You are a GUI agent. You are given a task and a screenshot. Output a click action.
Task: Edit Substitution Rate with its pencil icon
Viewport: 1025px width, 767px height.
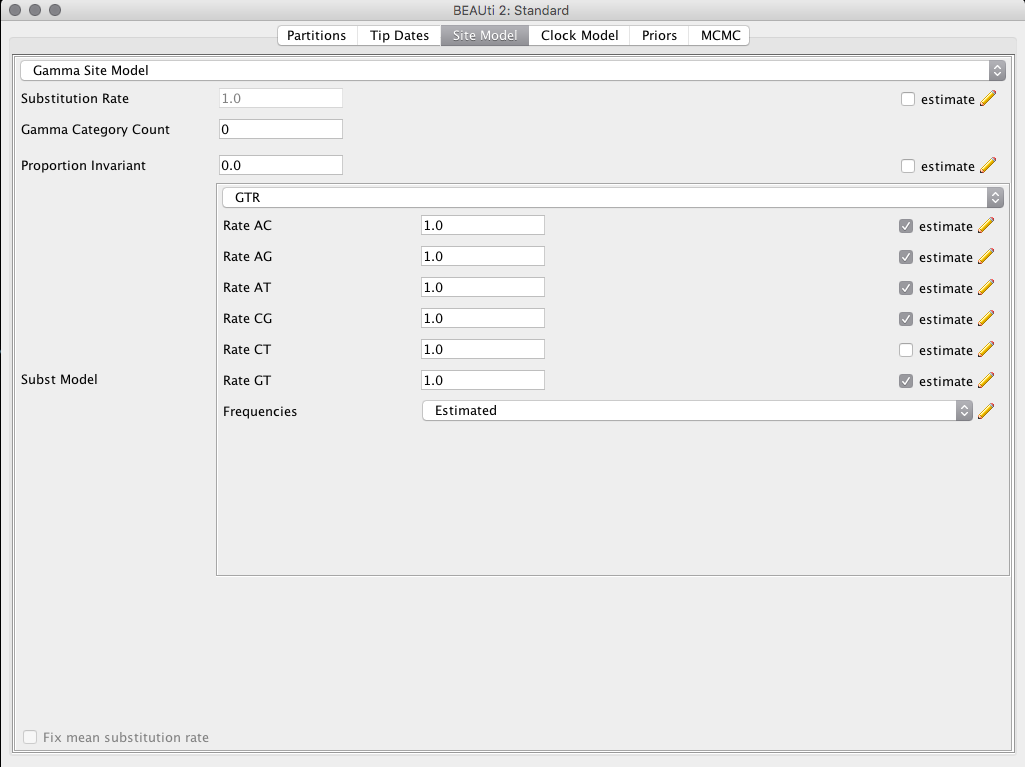pos(988,99)
